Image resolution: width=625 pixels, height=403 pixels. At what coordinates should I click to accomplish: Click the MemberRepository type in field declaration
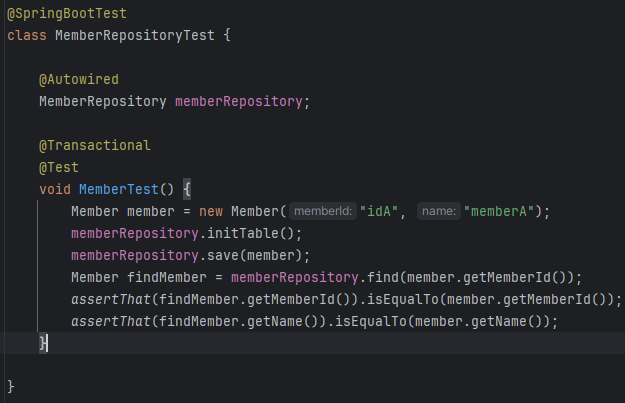point(103,102)
